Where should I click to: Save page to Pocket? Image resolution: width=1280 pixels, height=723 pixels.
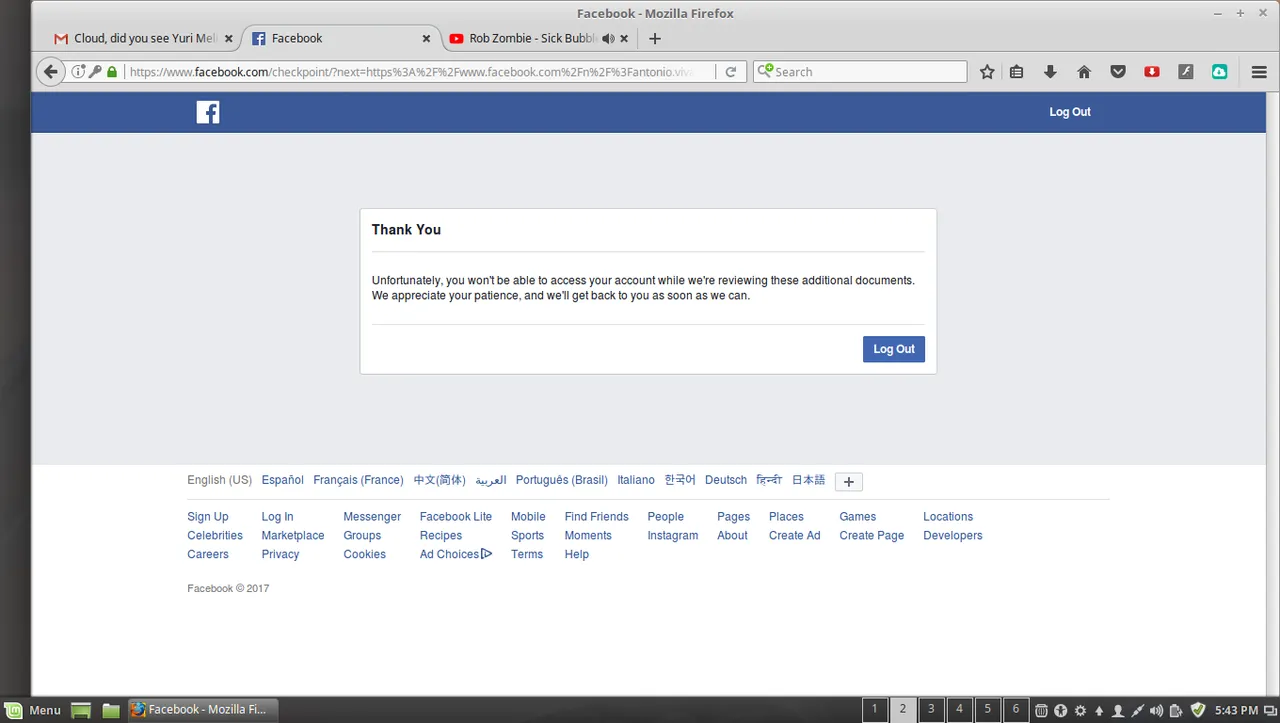(x=1118, y=72)
